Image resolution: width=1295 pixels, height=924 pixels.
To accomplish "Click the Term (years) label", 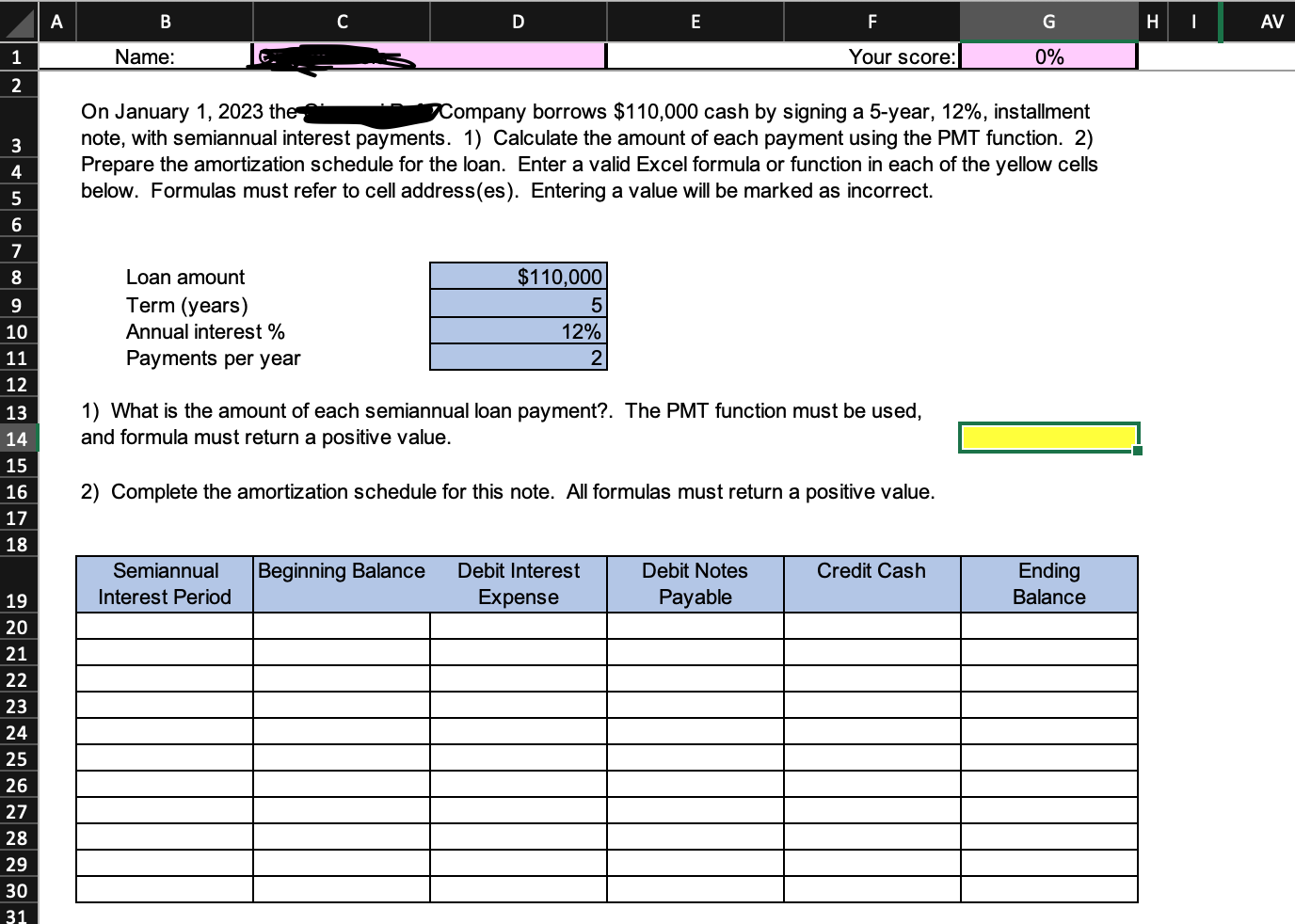I will (187, 305).
